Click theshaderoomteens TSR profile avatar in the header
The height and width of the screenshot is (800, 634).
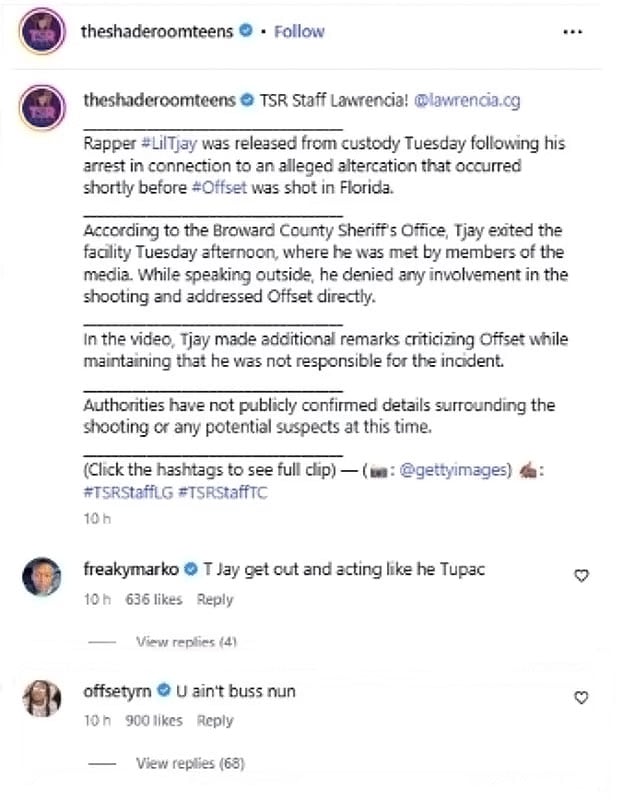[x=44, y=31]
